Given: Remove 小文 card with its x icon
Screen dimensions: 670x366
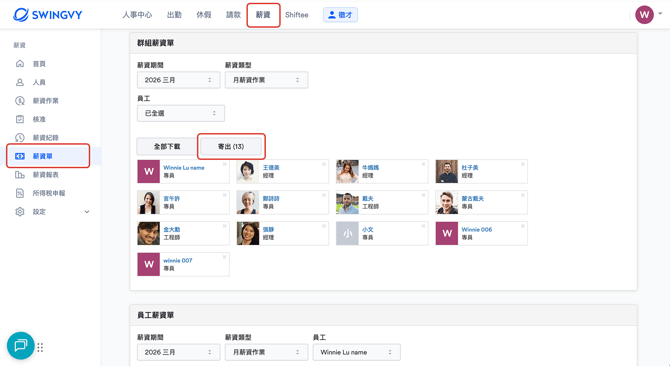Looking at the screenshot, I should click(x=423, y=226).
